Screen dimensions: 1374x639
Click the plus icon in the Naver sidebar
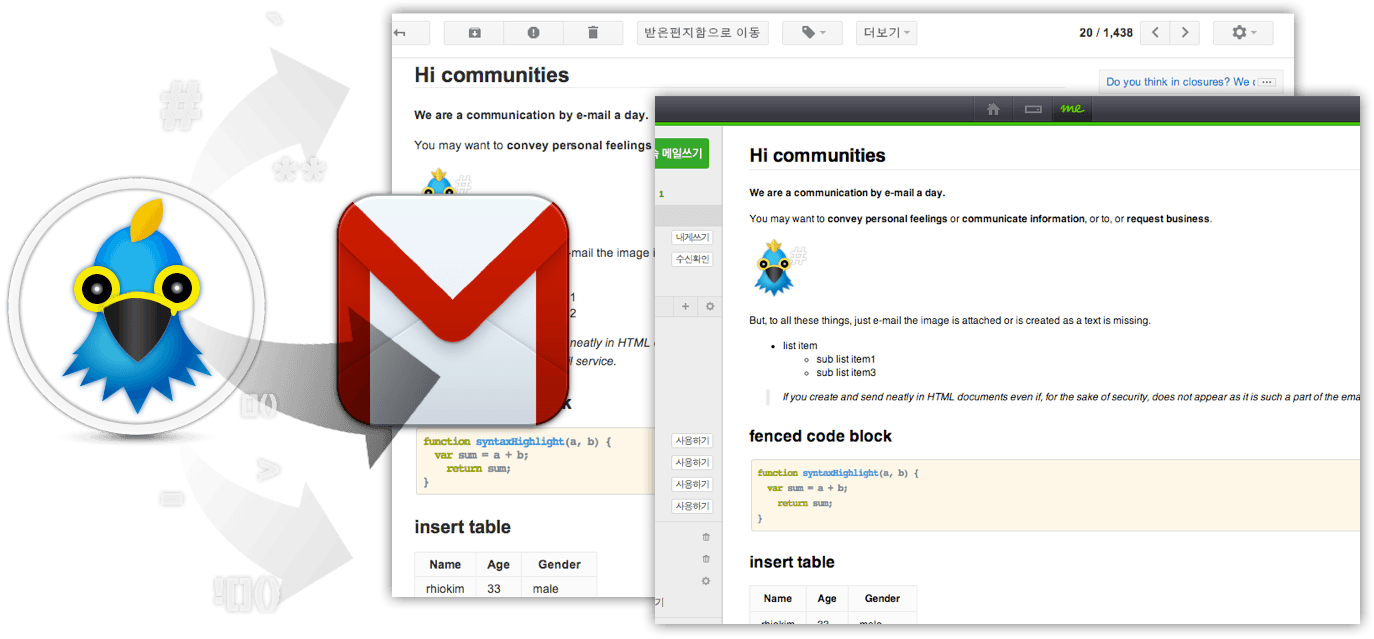(x=686, y=306)
